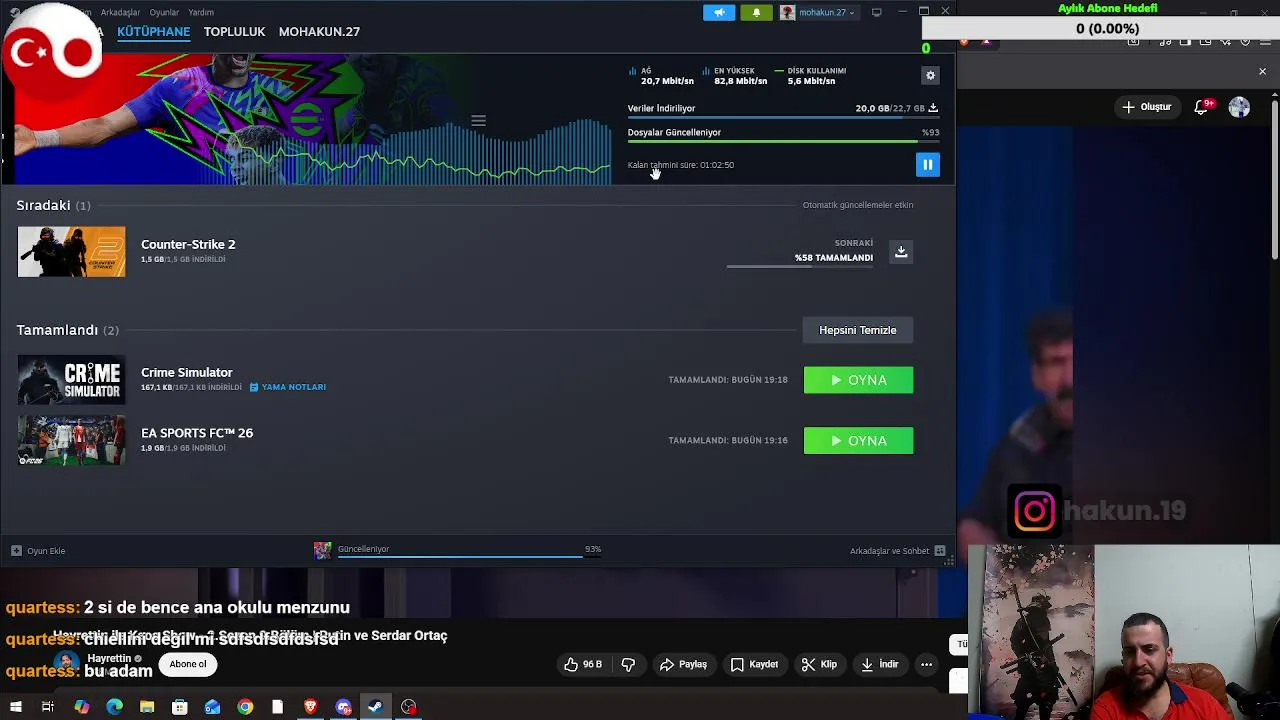
Task: Click Hepsini Temizle button
Action: click(857, 330)
